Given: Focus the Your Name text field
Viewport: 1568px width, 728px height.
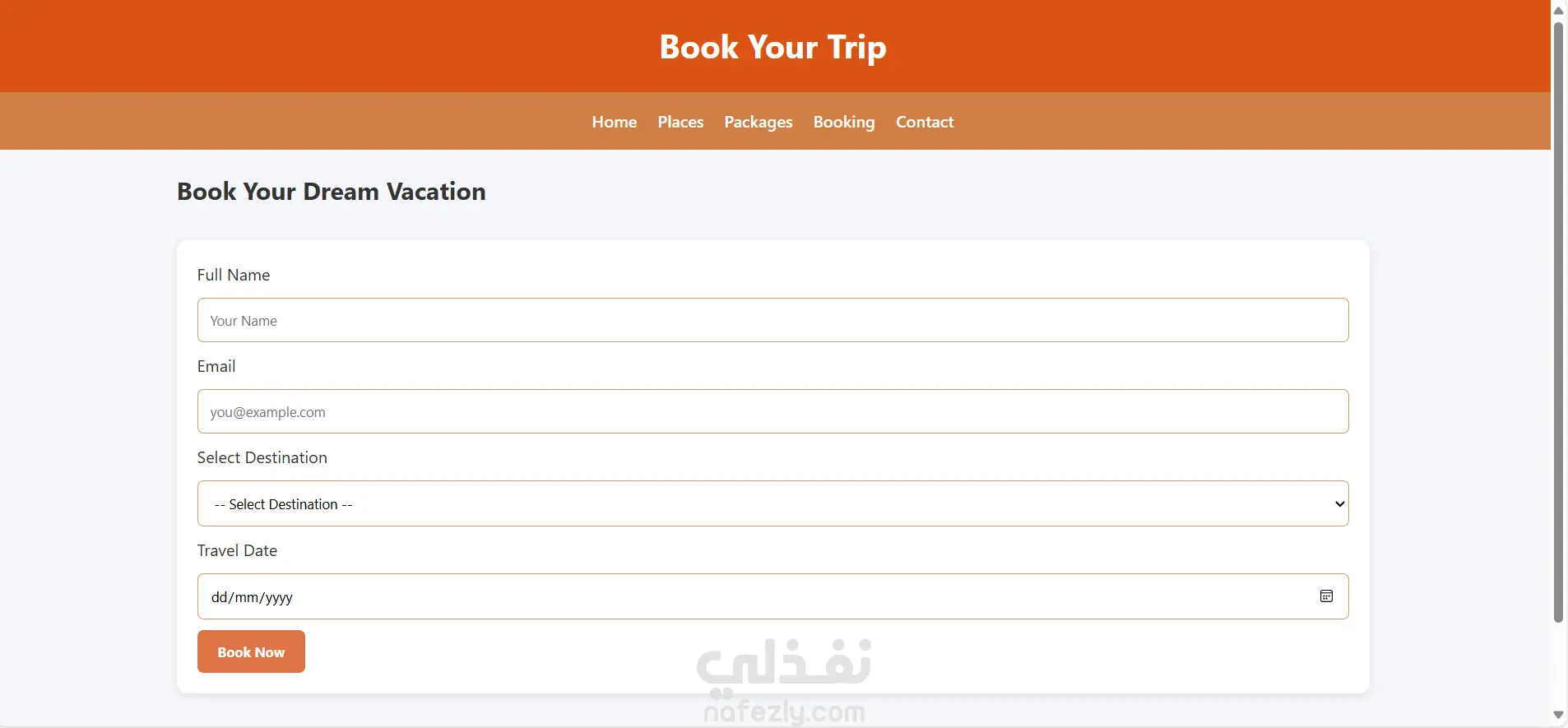Looking at the screenshot, I should point(772,320).
